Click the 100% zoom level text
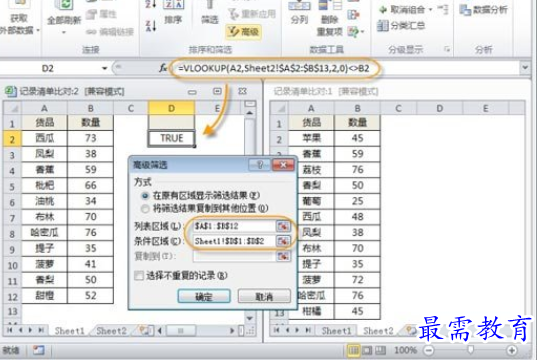This screenshot has height=360, width=540. pos(405,350)
